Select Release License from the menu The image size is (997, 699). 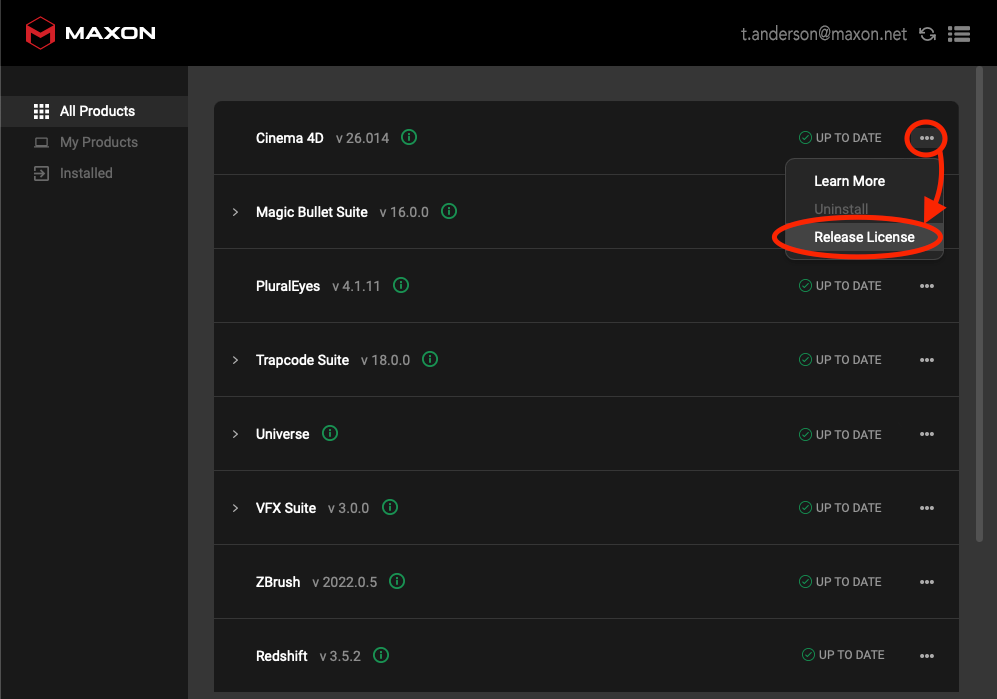[863, 237]
